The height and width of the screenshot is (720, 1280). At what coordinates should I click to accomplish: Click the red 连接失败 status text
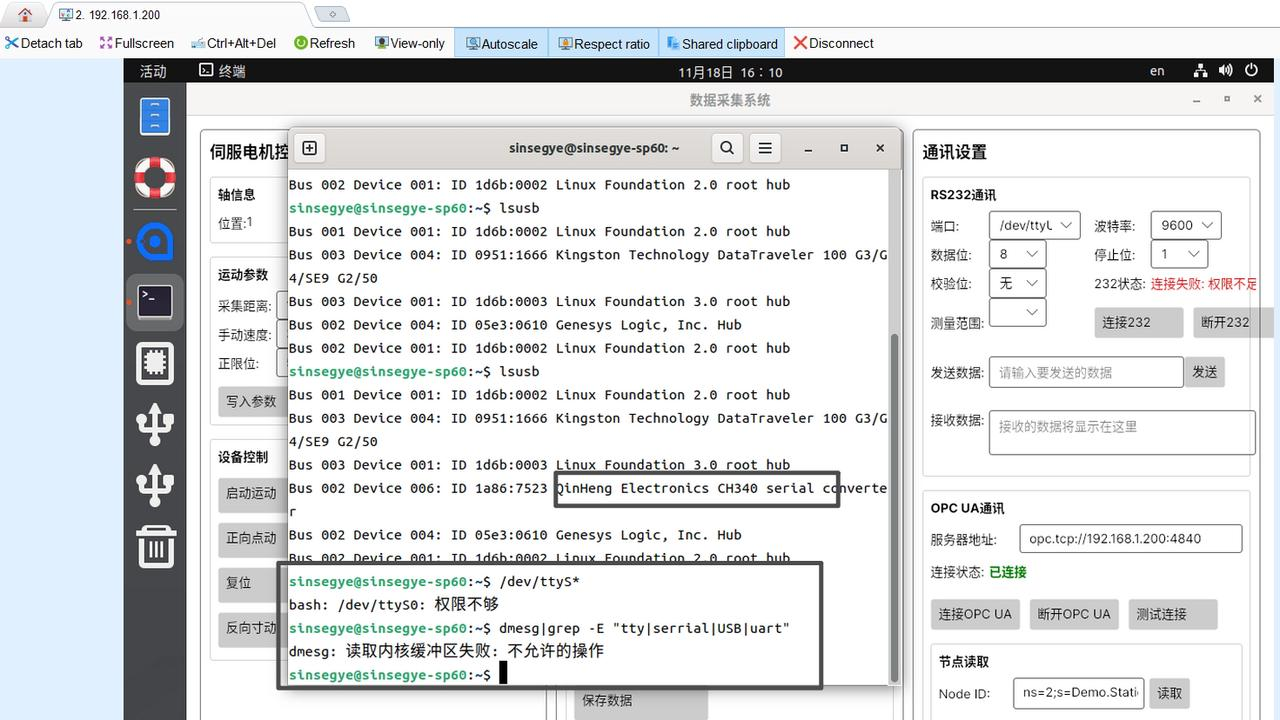pyautogui.click(x=1204, y=283)
